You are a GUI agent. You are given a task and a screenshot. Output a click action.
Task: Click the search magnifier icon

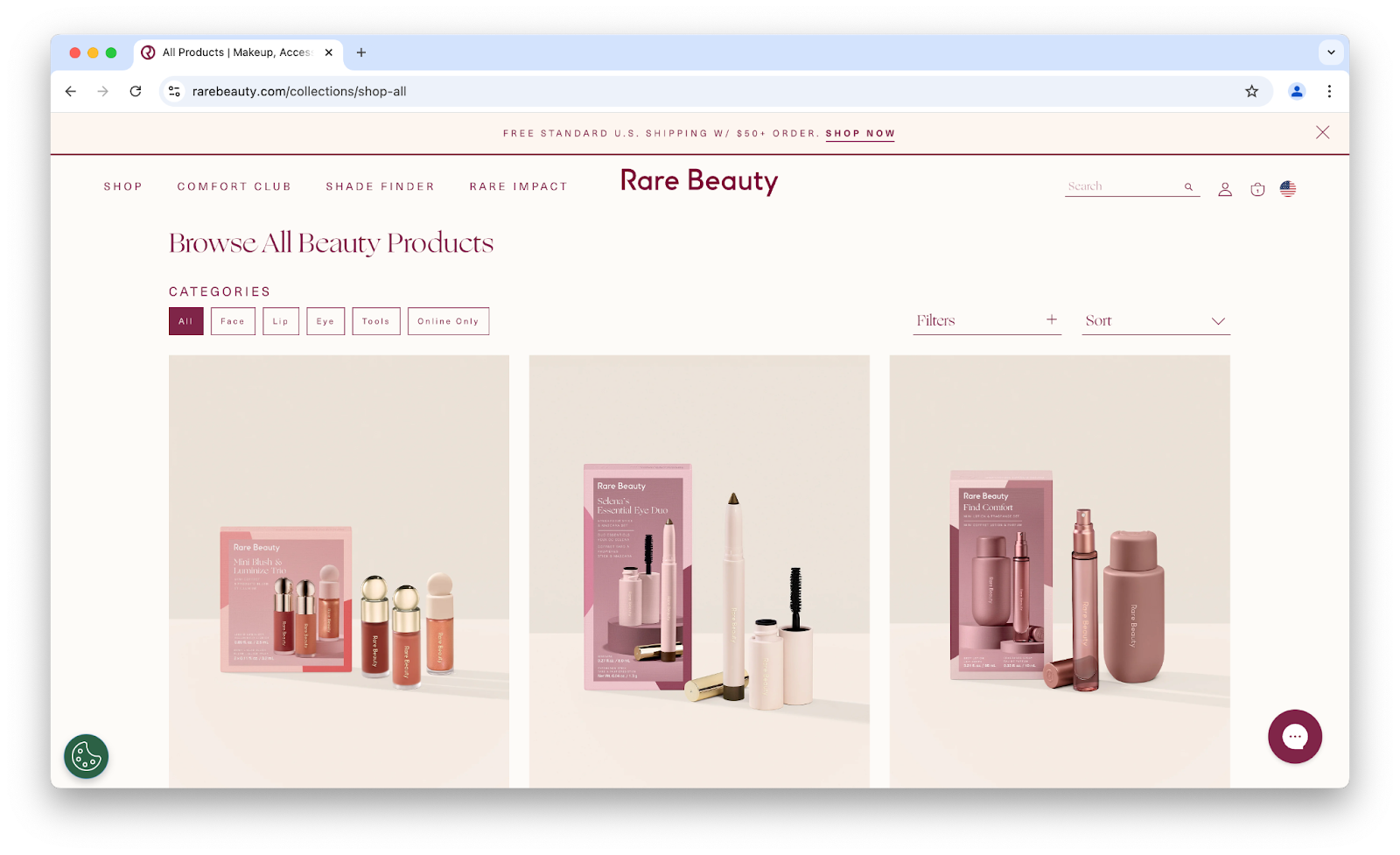click(1188, 186)
